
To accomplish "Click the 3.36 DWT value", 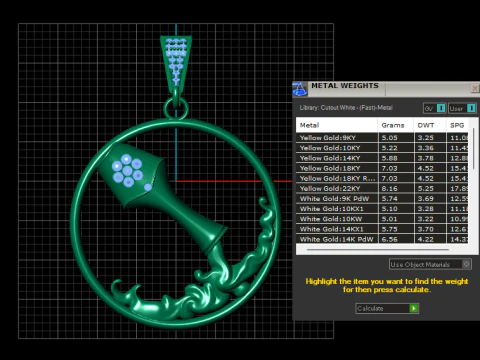I will (426, 148).
